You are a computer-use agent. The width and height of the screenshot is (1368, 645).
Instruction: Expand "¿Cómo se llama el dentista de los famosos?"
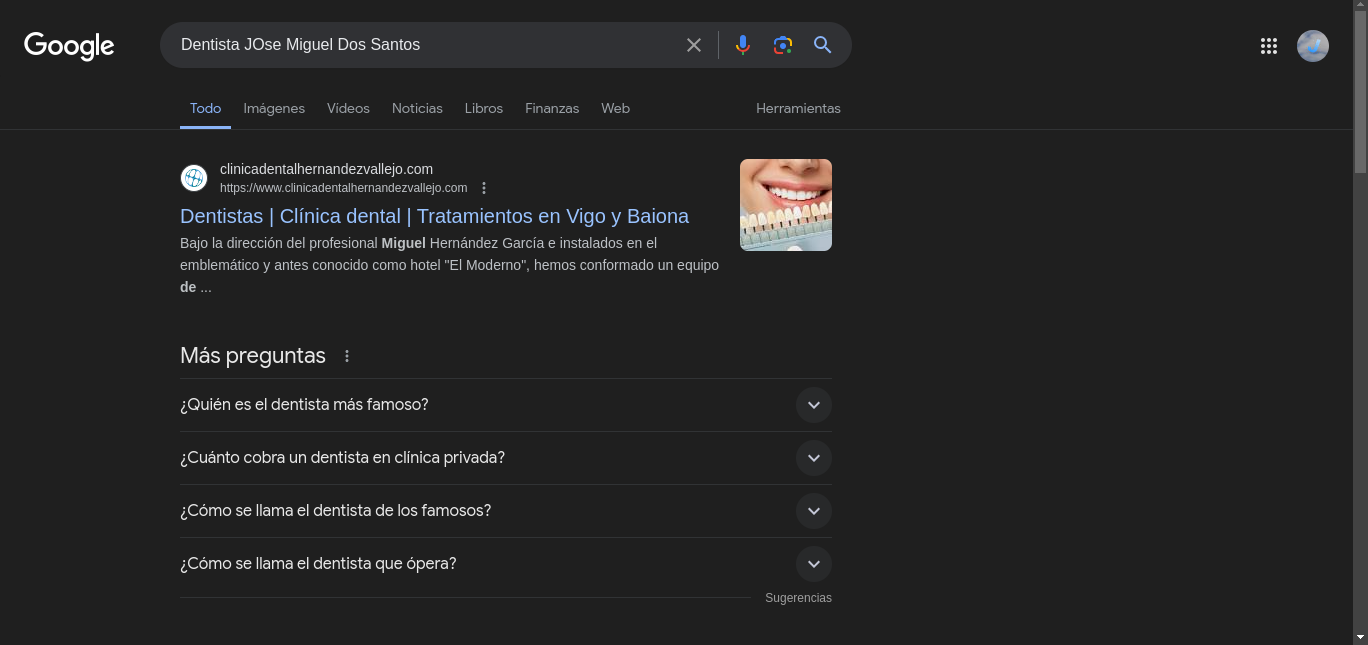[506, 511]
